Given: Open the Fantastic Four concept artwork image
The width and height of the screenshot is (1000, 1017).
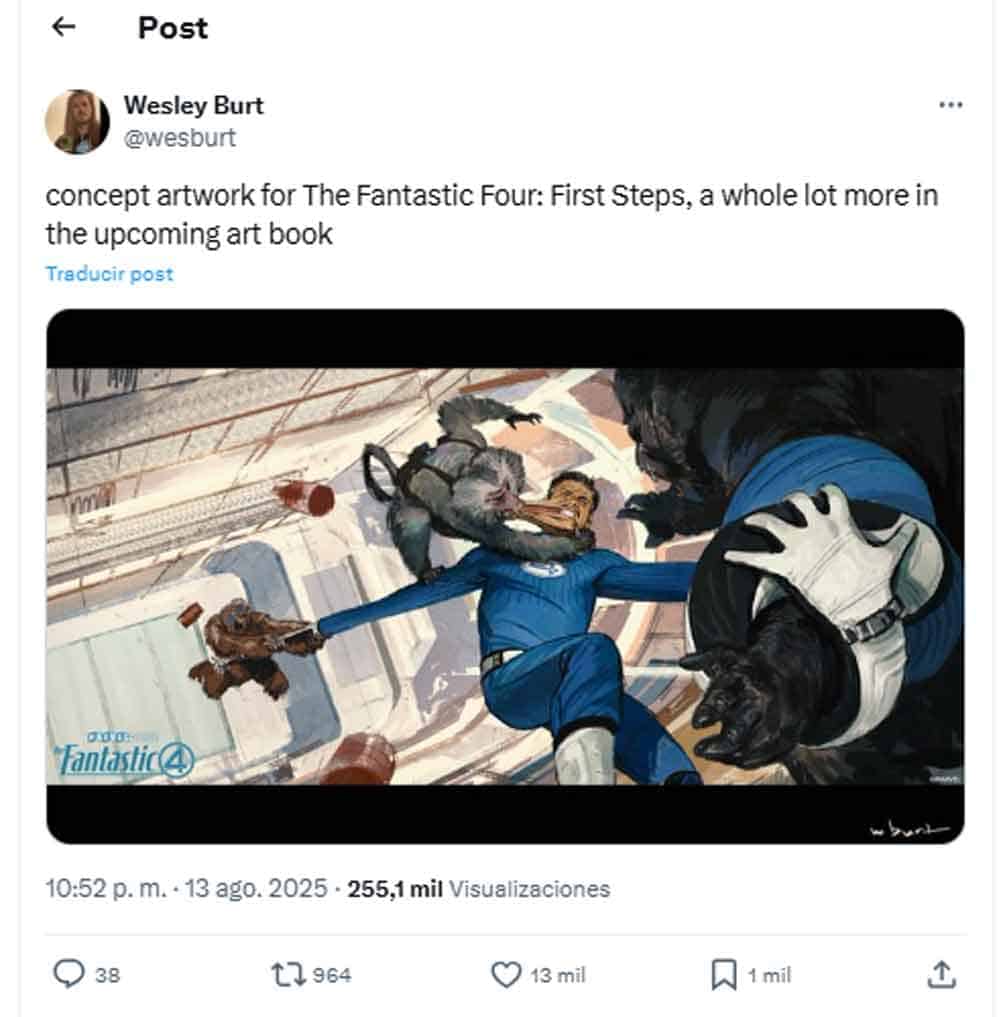Looking at the screenshot, I should coord(505,576).
